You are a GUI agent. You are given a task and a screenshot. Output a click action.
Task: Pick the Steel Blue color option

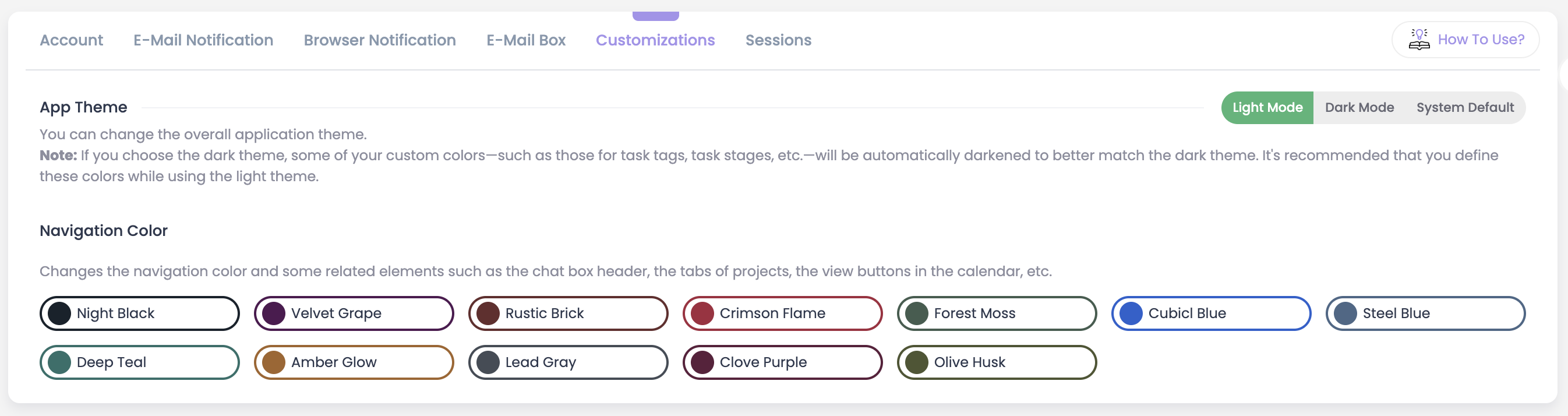pos(1425,313)
